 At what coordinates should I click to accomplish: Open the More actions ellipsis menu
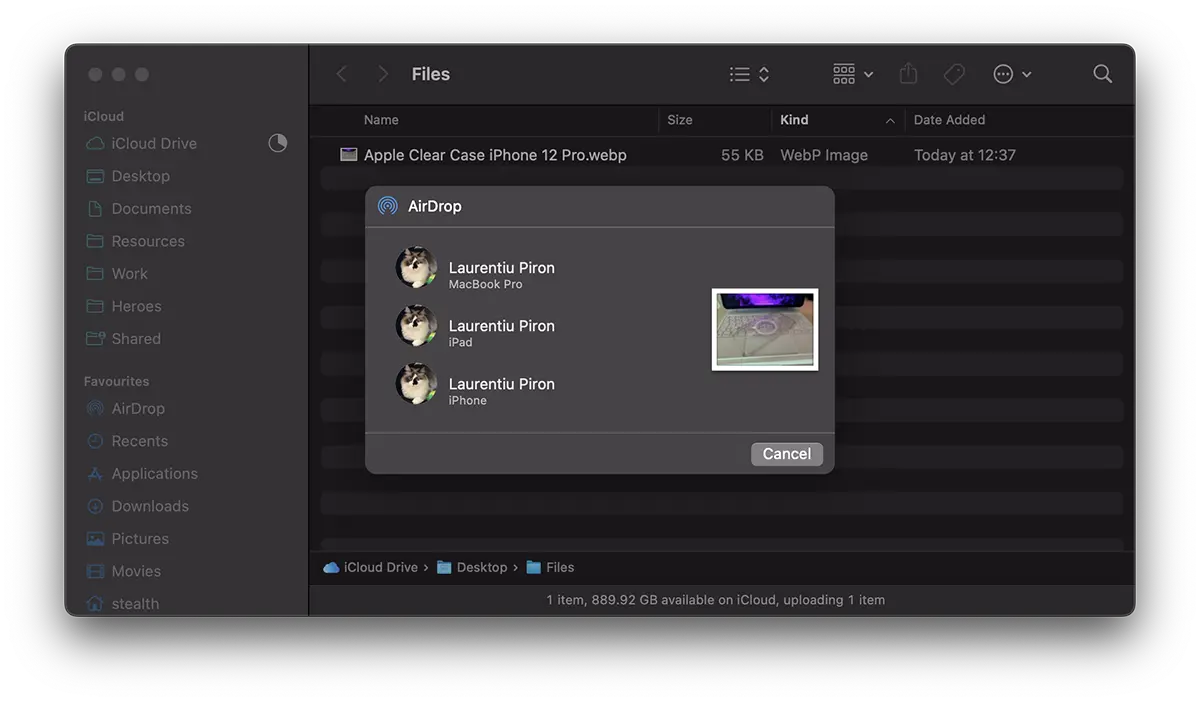(x=1012, y=74)
